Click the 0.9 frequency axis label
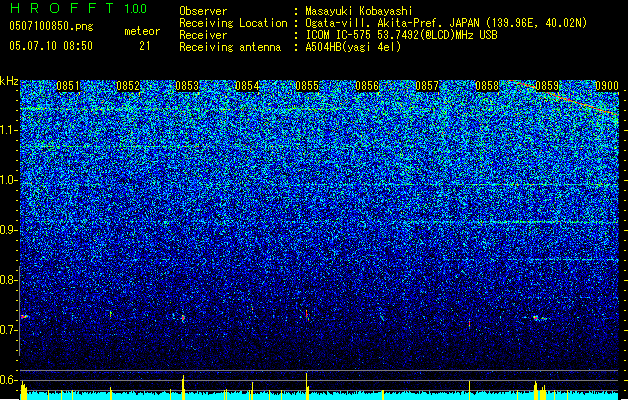629x400 pixels. pos(9,230)
